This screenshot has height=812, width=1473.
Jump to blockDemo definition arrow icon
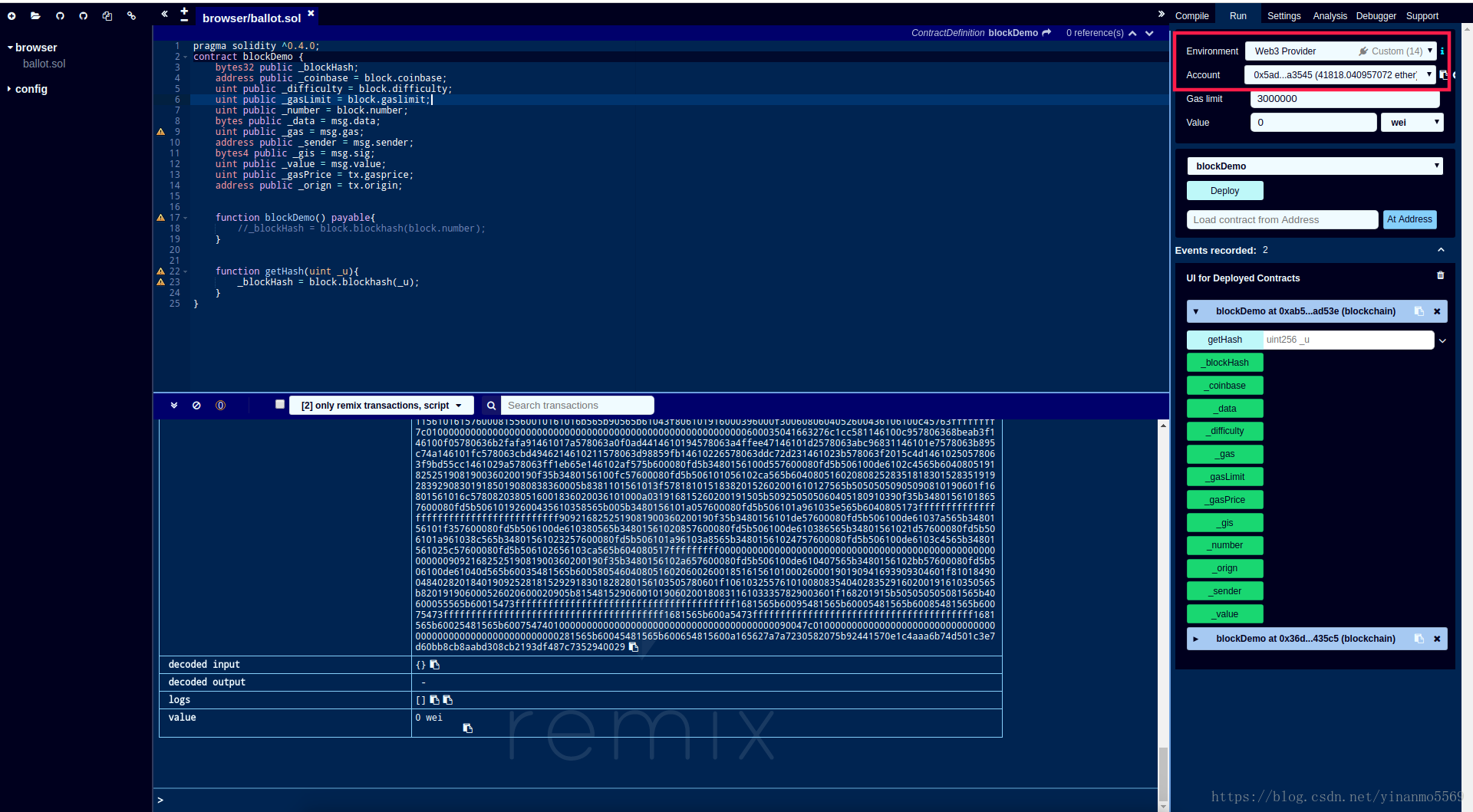1046,33
